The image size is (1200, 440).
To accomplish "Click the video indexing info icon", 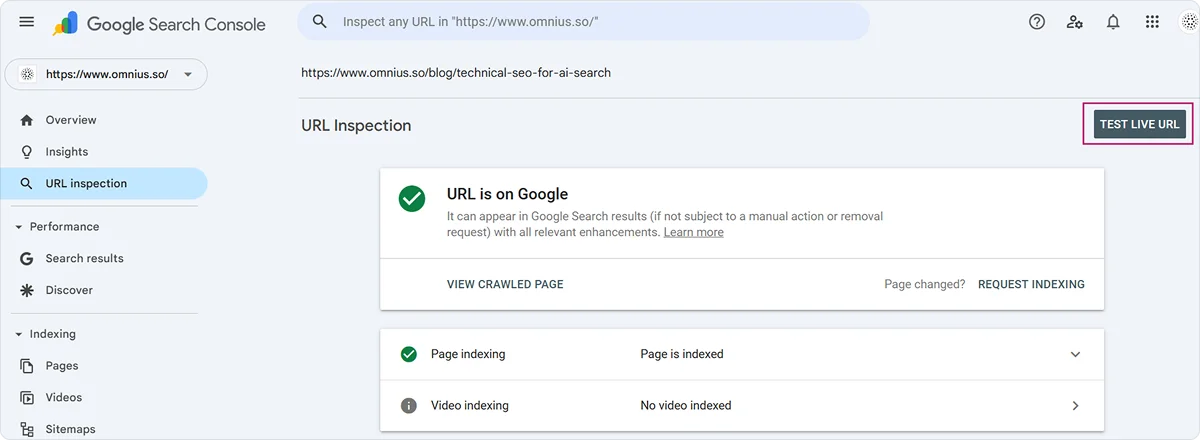I will pos(408,406).
